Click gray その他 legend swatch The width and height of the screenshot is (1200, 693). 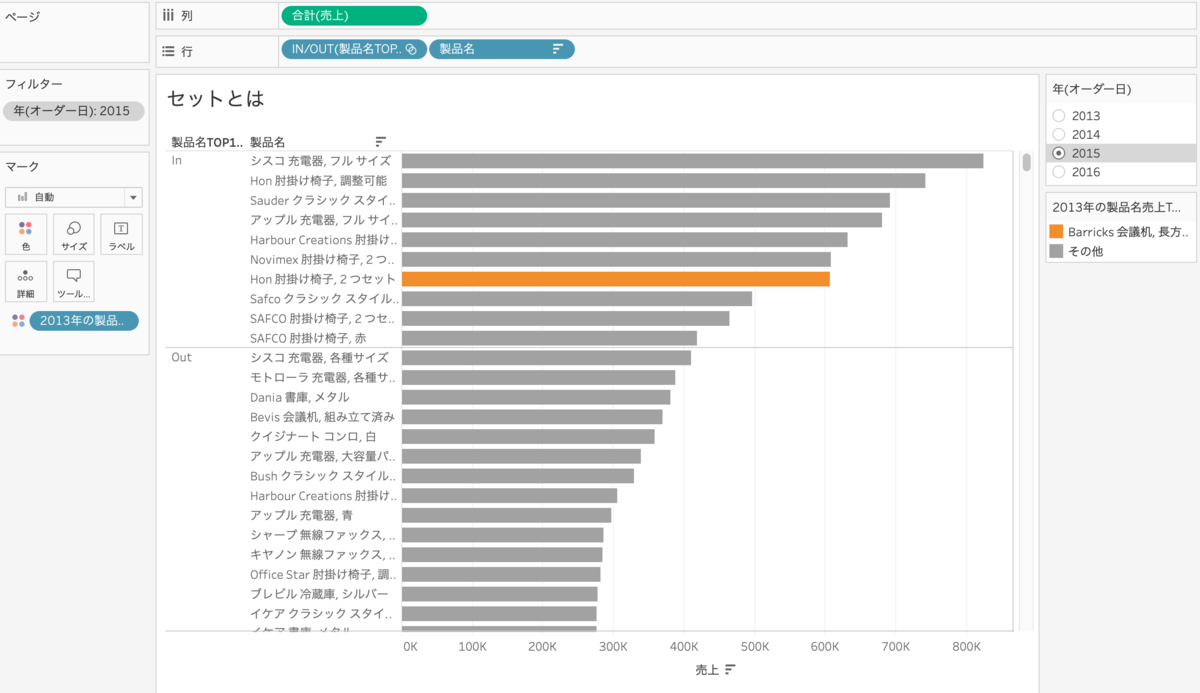1056,251
